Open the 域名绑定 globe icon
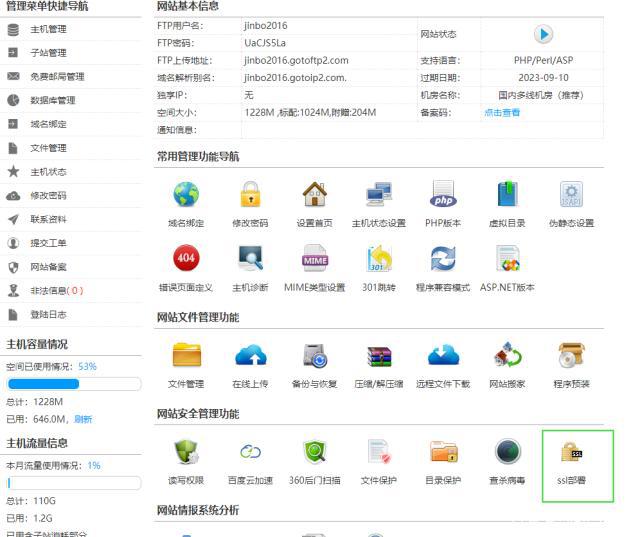The height and width of the screenshot is (537, 640). (186, 194)
